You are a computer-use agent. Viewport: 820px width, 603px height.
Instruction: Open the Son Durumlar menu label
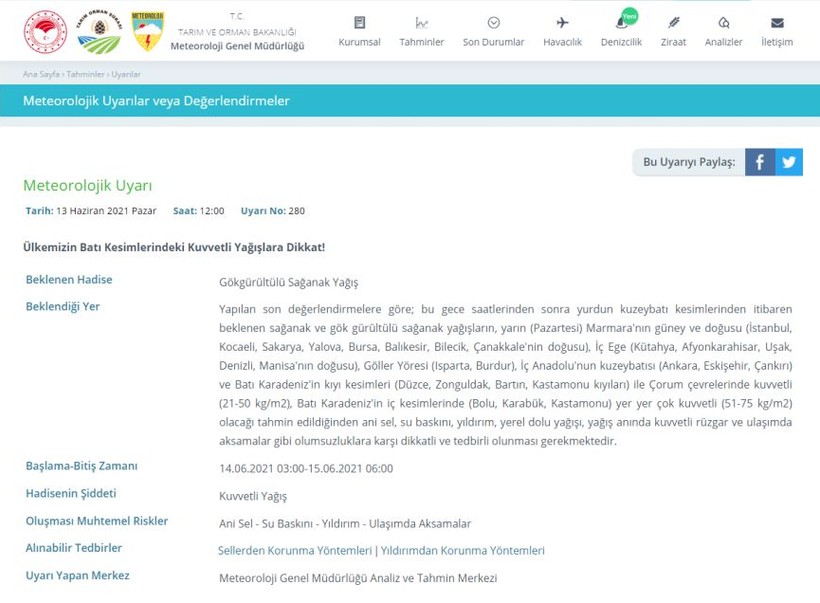[493, 42]
